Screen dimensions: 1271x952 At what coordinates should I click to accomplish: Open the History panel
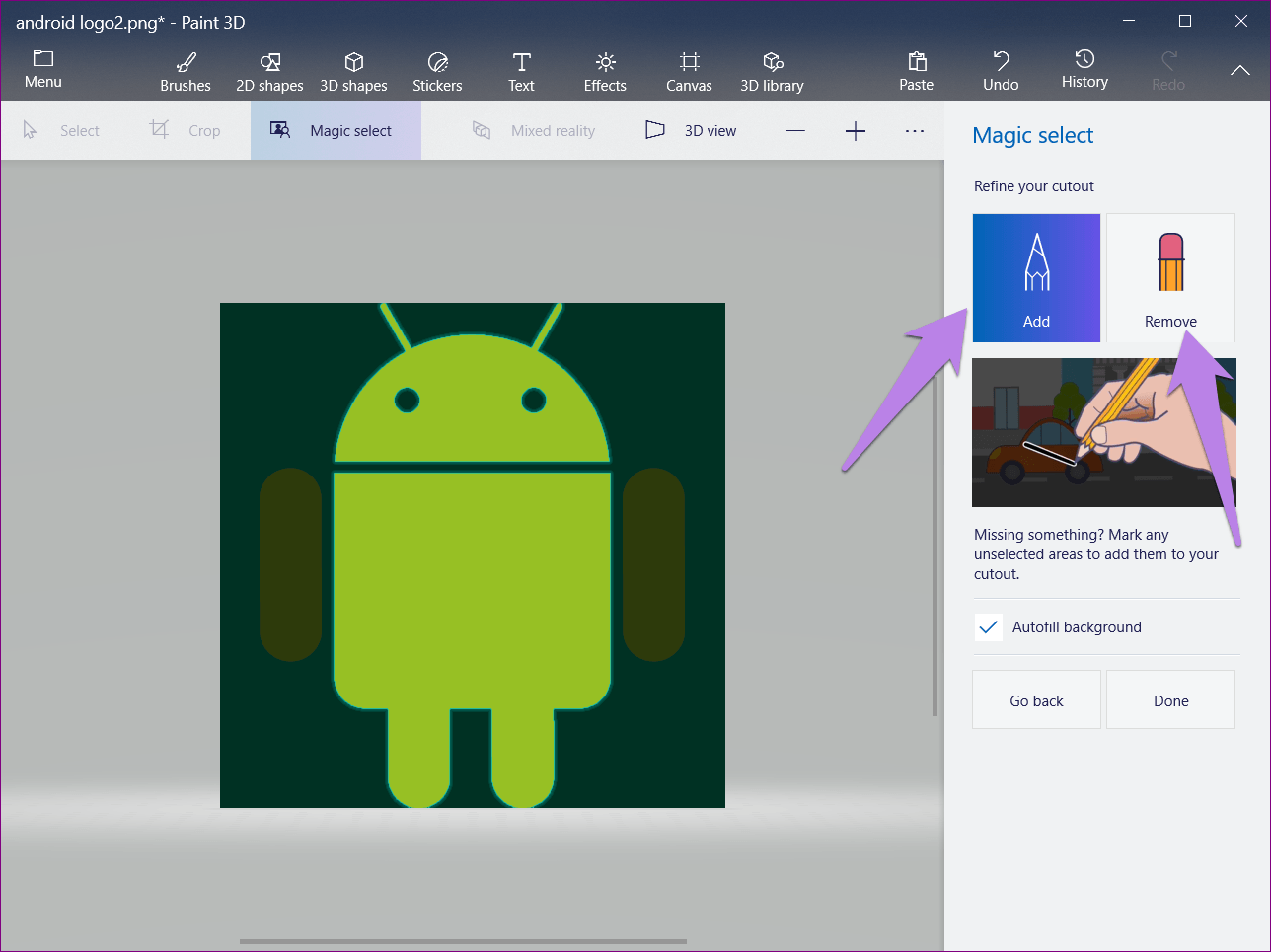pyautogui.click(x=1084, y=69)
